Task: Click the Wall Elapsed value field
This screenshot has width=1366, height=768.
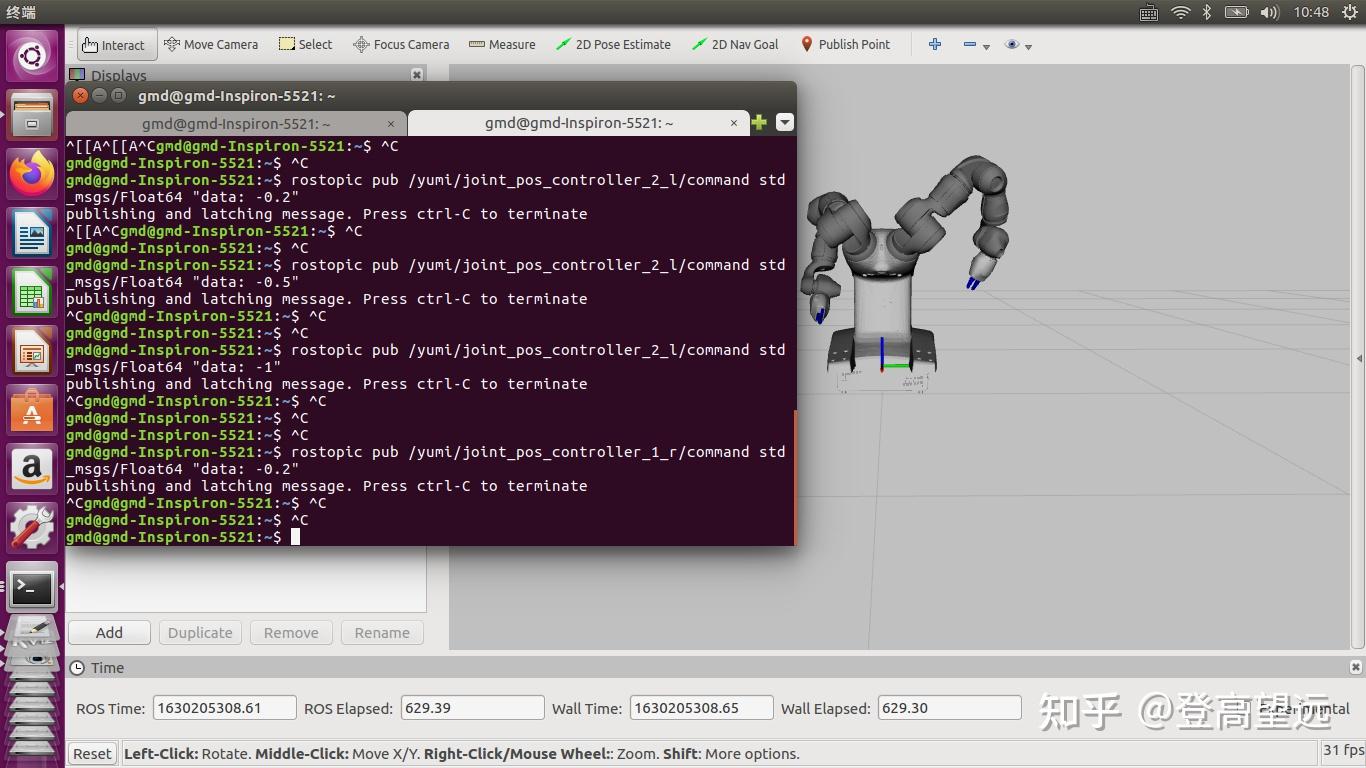Action: pyautogui.click(x=949, y=708)
